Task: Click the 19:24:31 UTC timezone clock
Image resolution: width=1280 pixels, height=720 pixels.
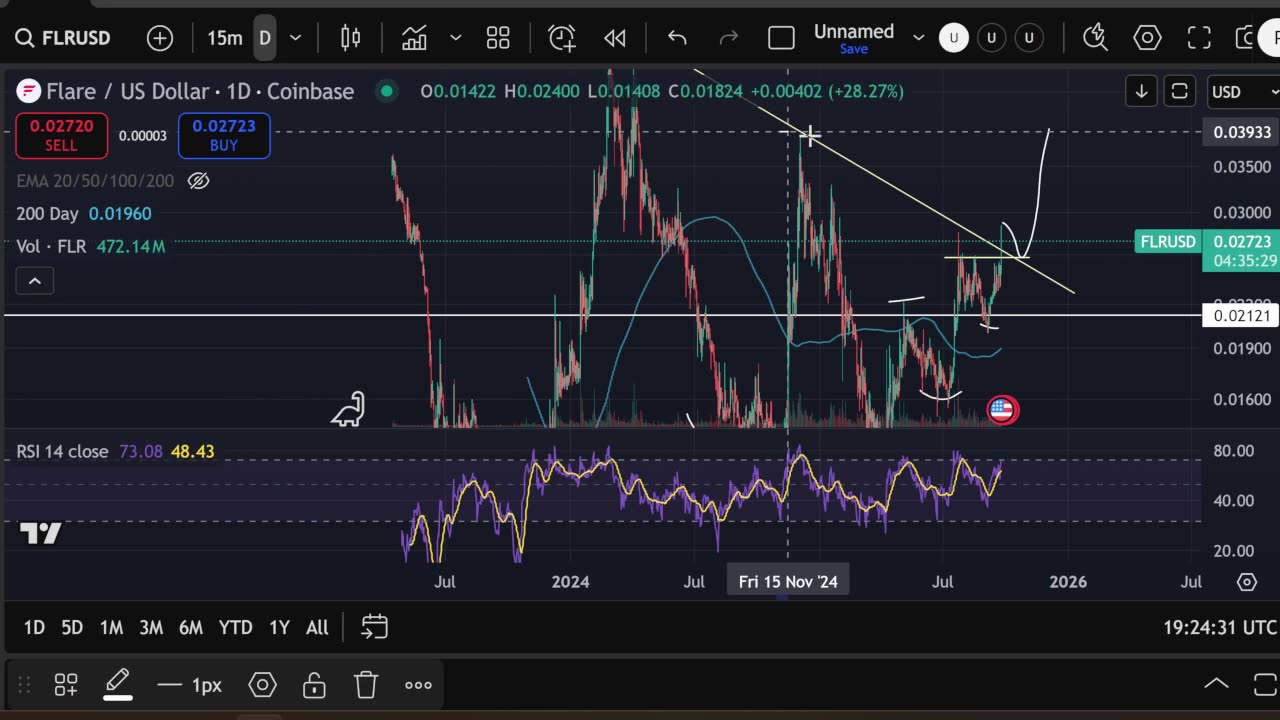Action: point(1220,627)
